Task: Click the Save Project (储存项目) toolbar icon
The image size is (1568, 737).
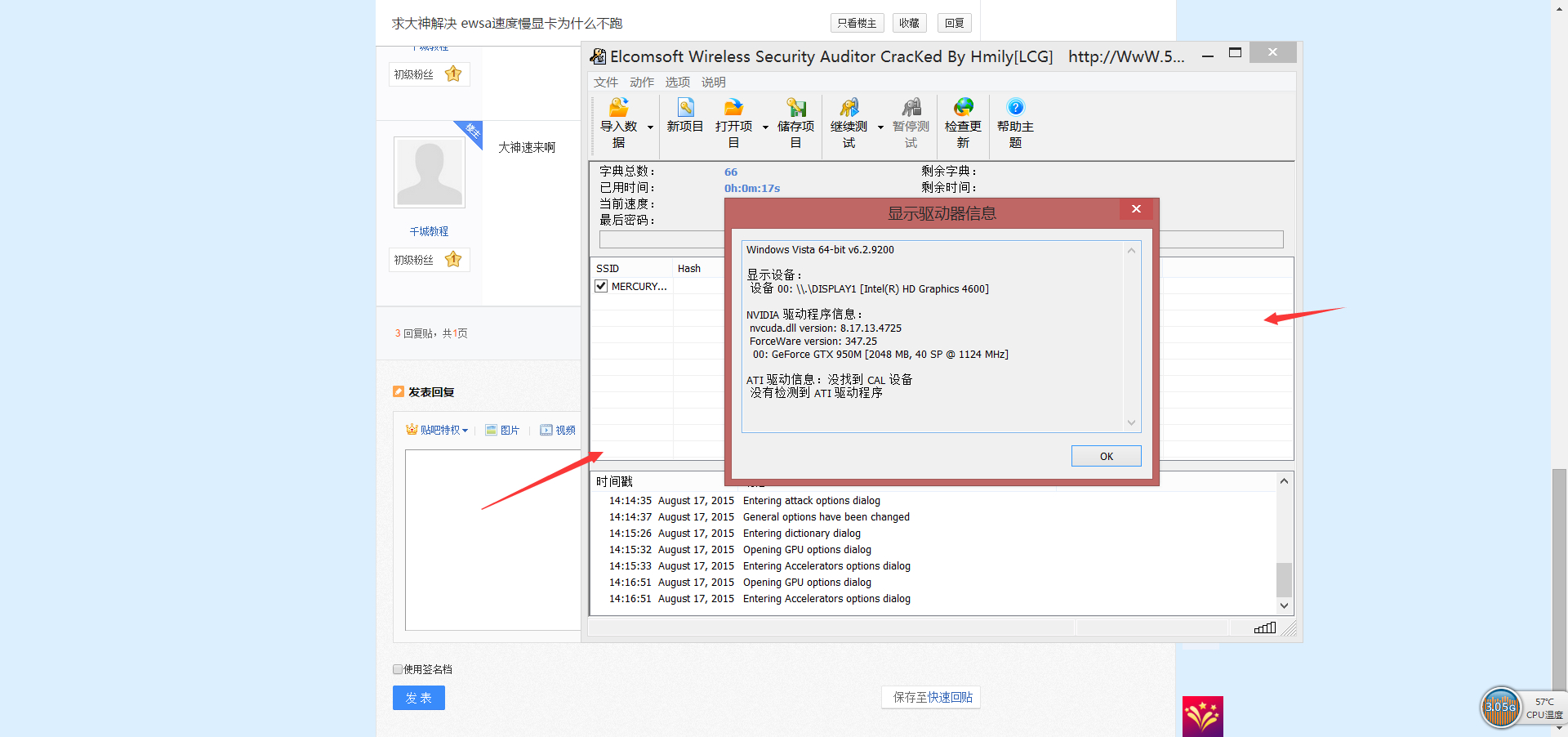Action: 796,107
